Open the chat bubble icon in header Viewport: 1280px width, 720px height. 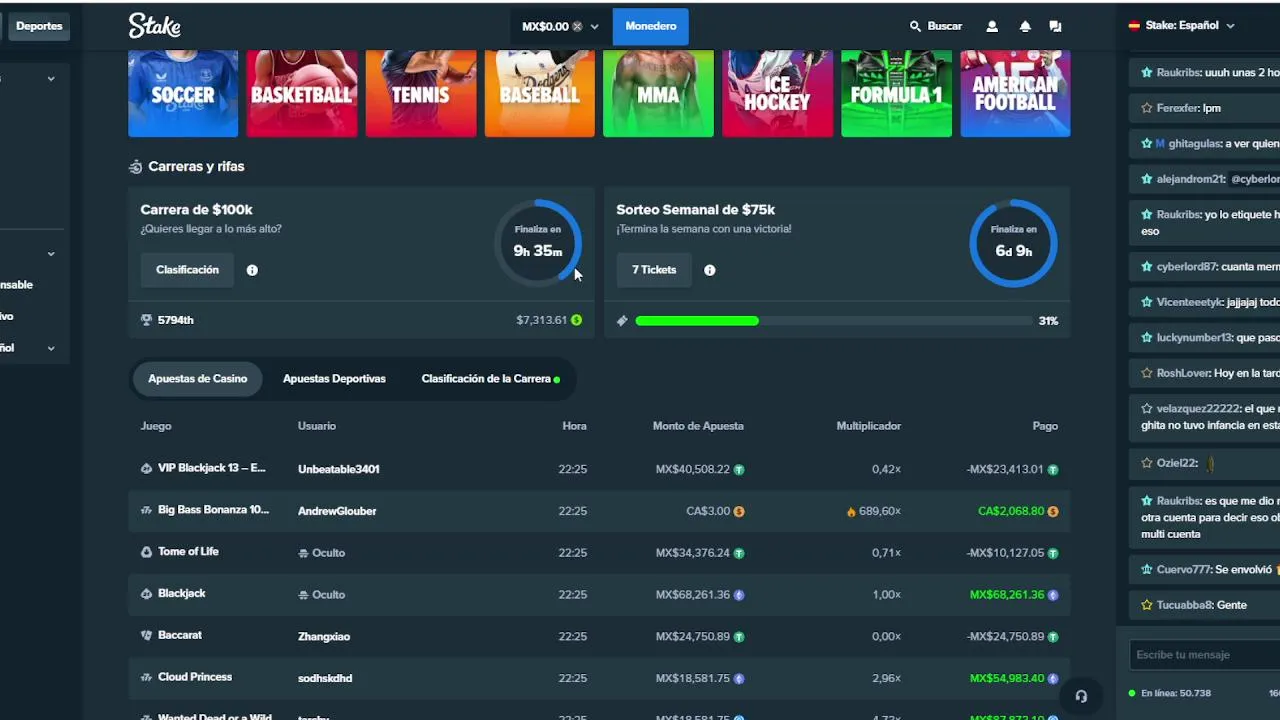[x=1055, y=27]
